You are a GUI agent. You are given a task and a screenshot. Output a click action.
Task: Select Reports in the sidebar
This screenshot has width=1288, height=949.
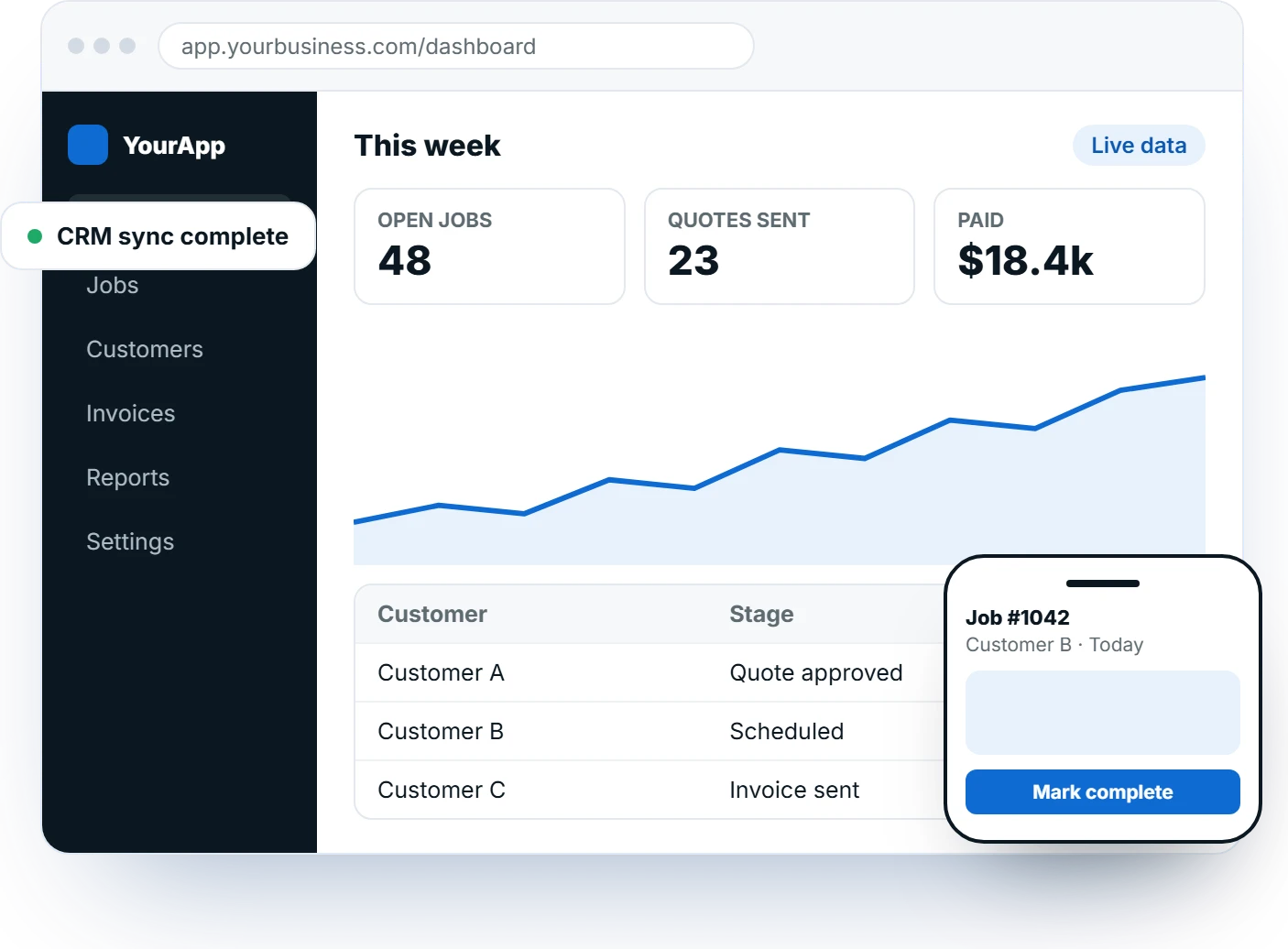click(128, 477)
